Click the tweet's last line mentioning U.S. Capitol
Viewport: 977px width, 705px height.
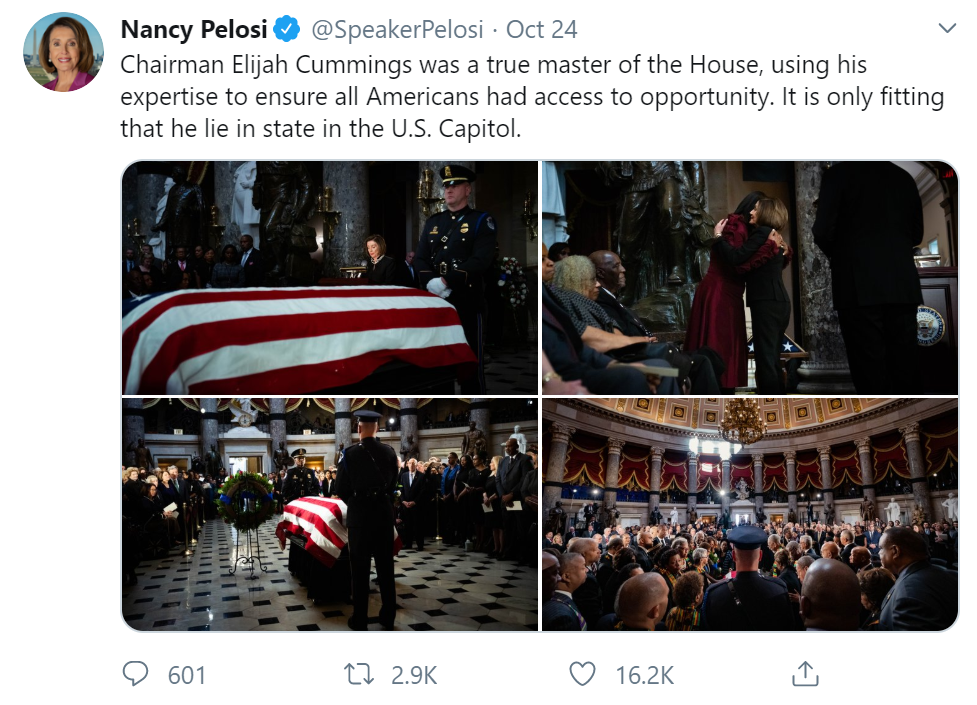[x=321, y=129]
